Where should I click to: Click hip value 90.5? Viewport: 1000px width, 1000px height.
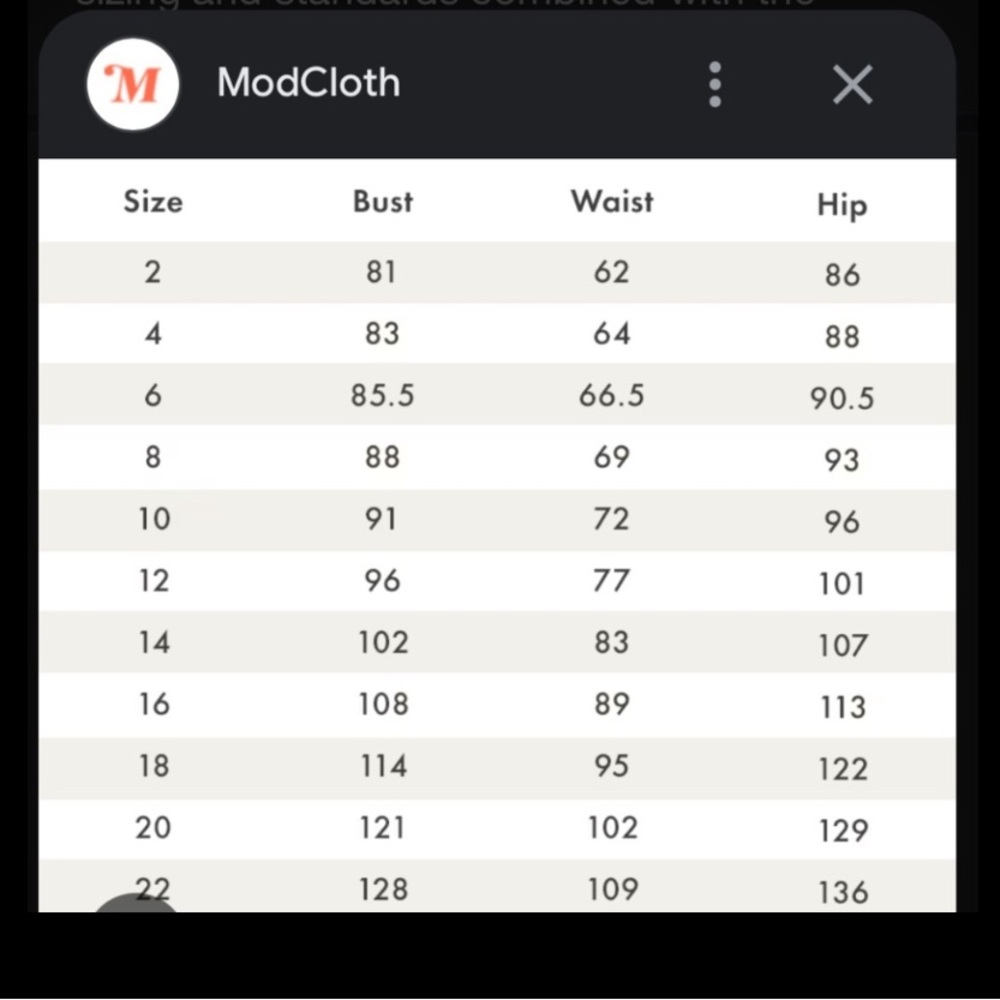point(842,400)
